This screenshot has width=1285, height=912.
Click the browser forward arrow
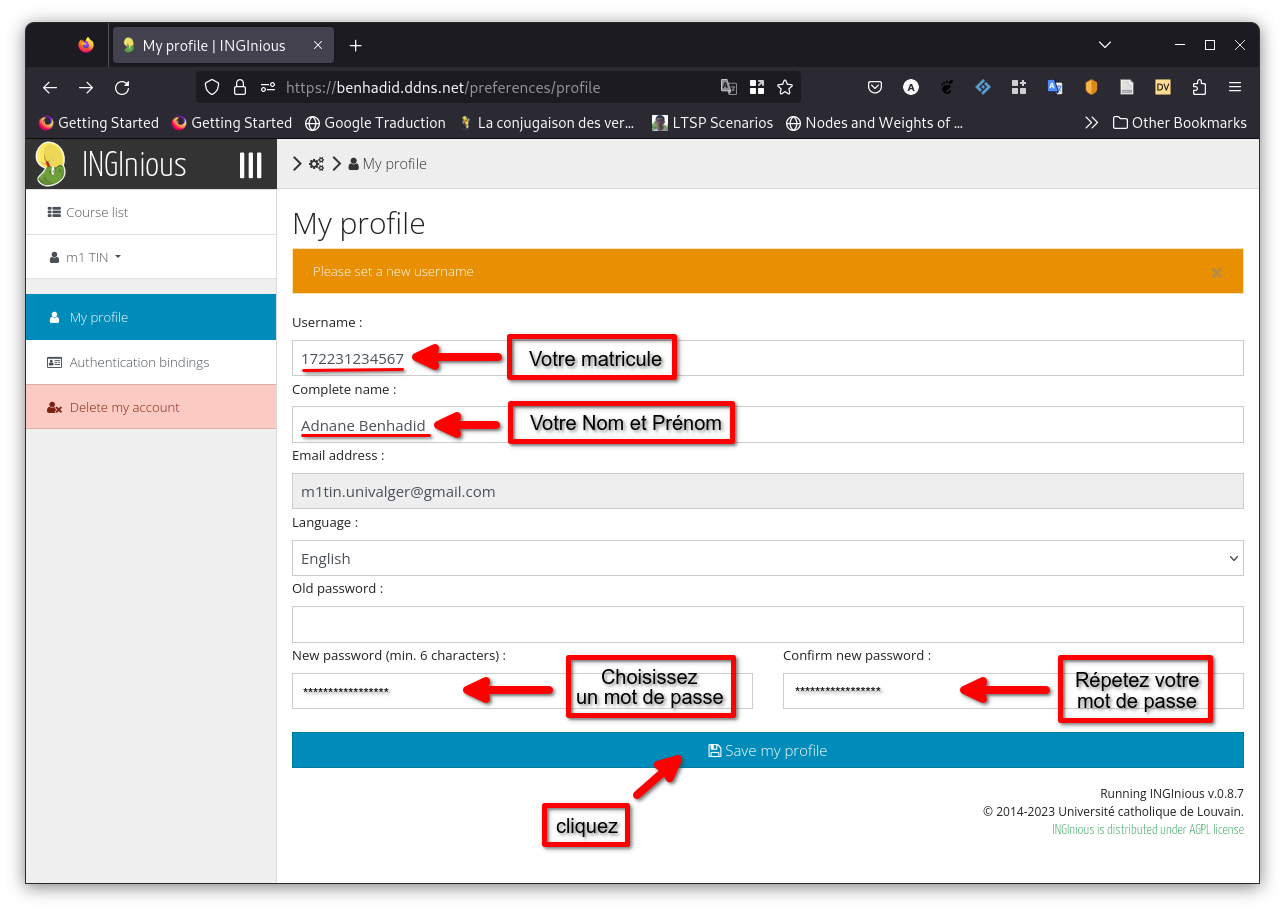click(86, 88)
